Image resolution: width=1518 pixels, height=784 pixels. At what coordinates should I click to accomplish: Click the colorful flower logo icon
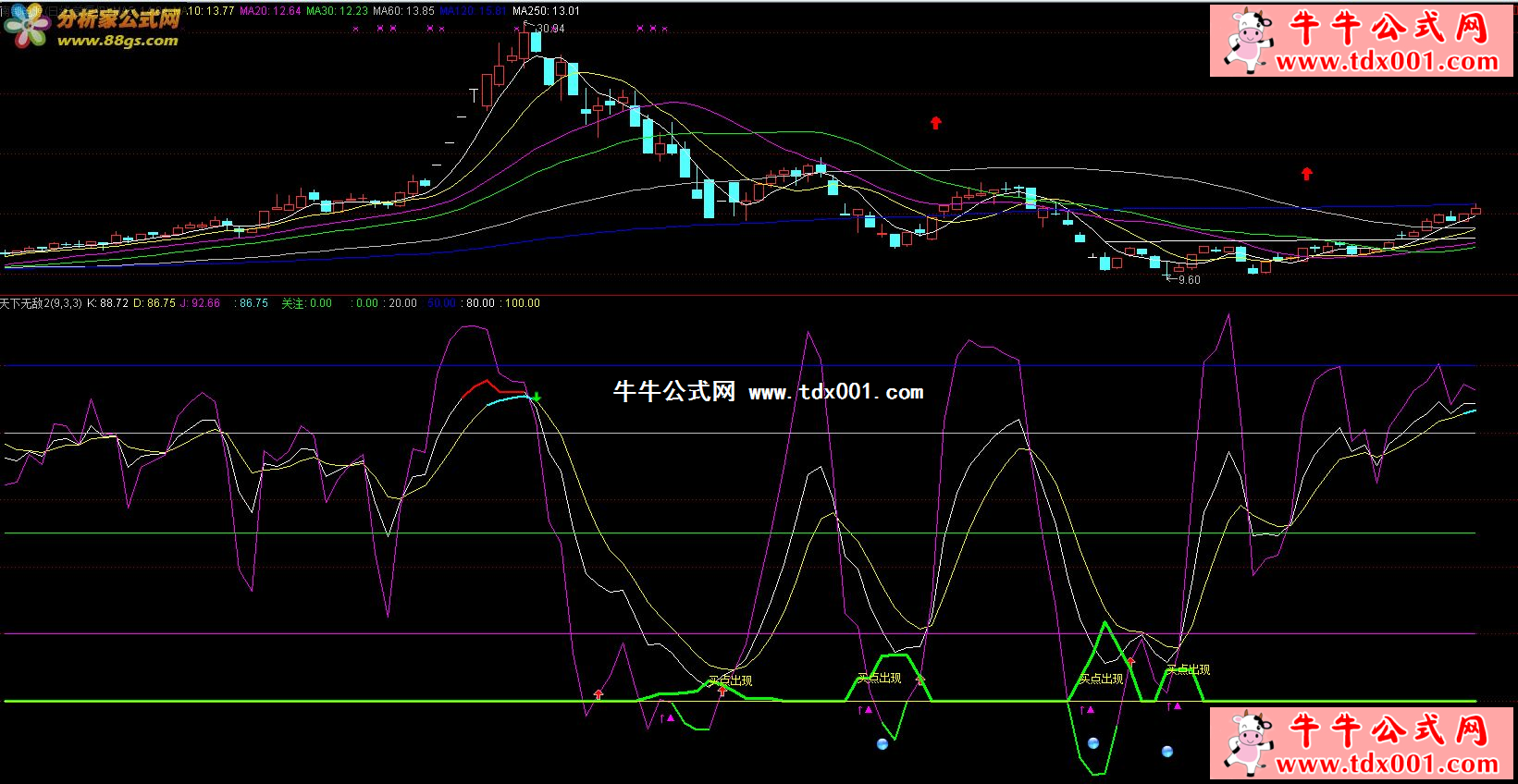26,27
